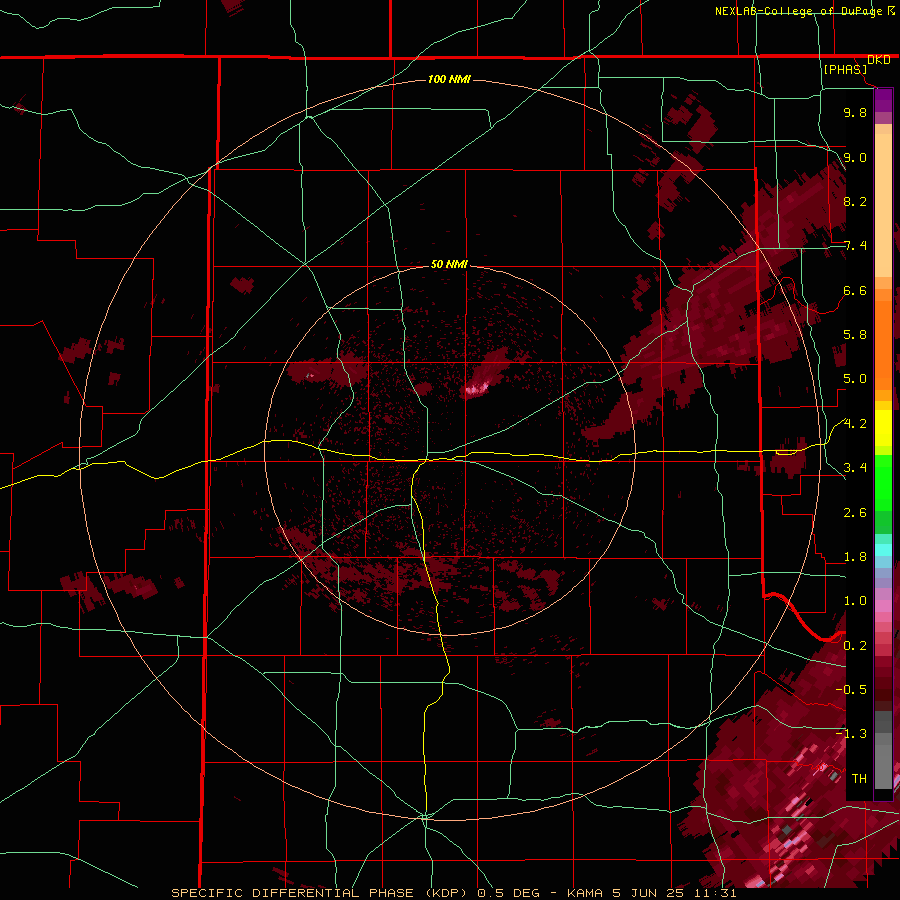Click the 5.8 value on color scale

855,335
